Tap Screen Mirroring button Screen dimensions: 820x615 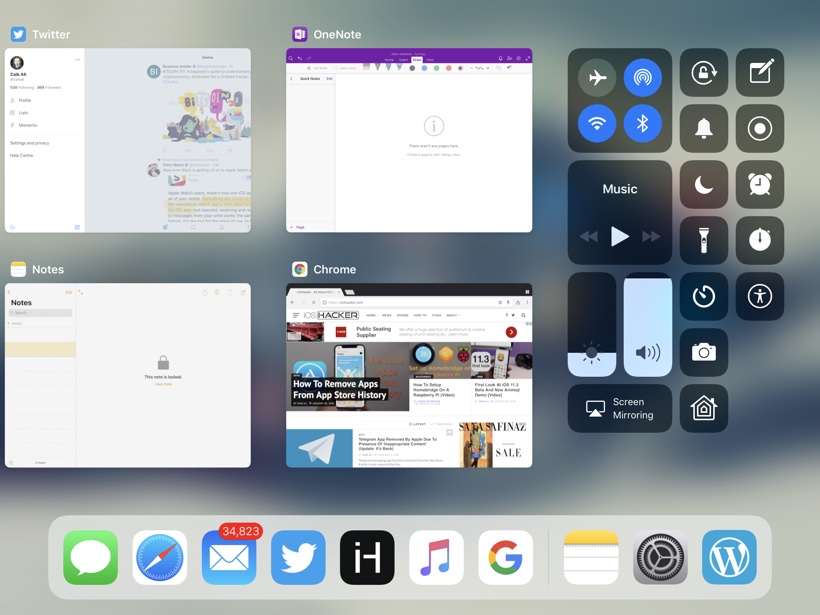pyautogui.click(x=620, y=408)
